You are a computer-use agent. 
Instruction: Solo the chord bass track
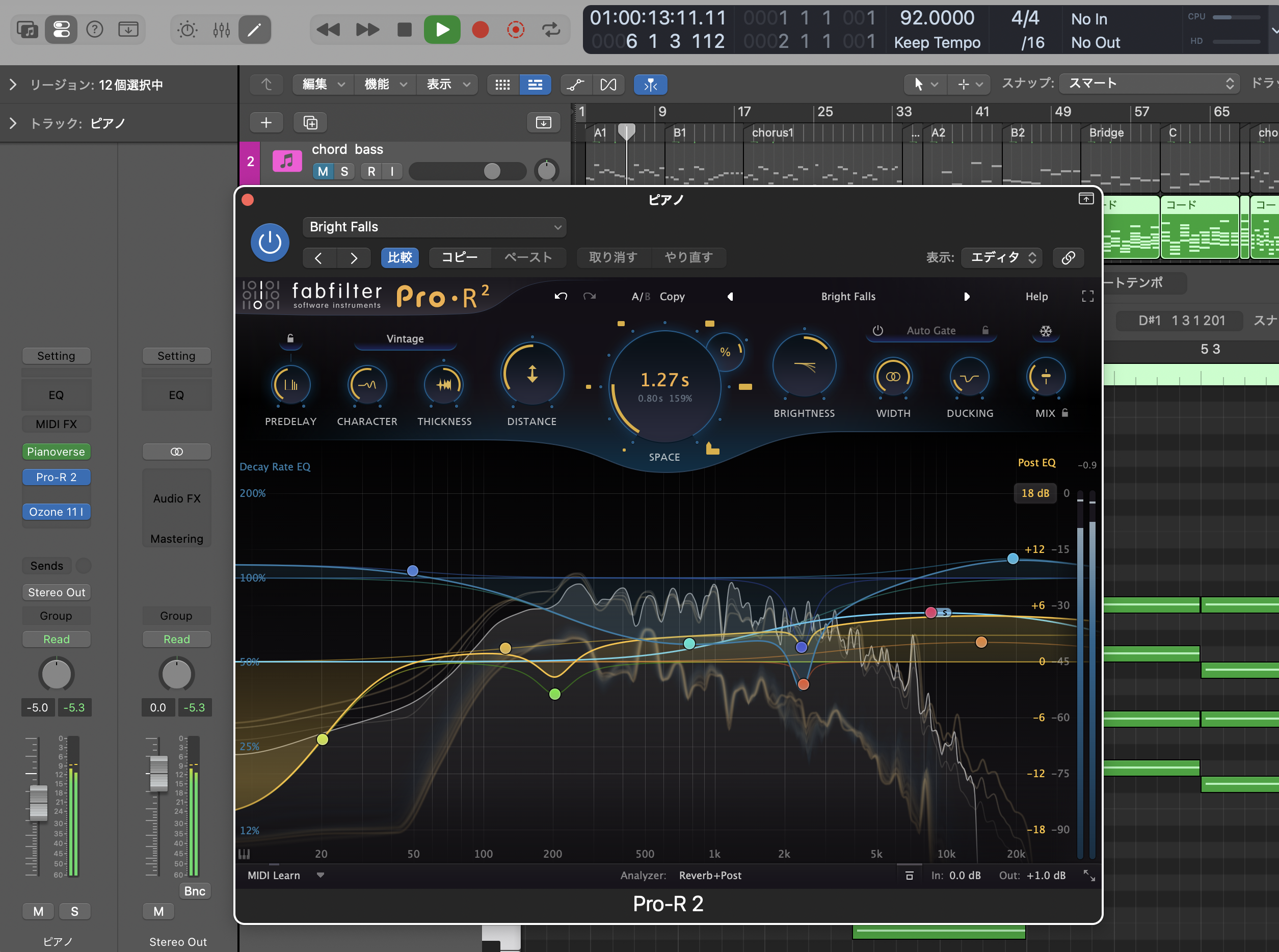click(344, 171)
